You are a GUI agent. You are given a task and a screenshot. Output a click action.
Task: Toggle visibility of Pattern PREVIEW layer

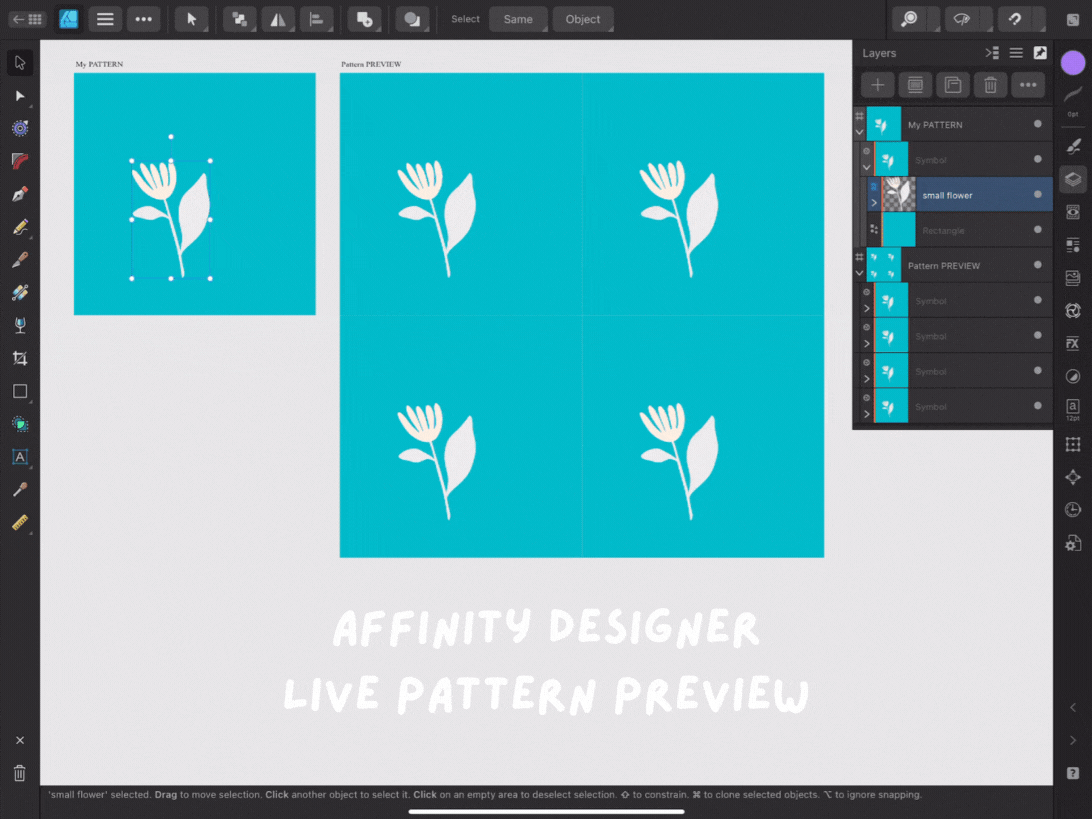click(1038, 265)
